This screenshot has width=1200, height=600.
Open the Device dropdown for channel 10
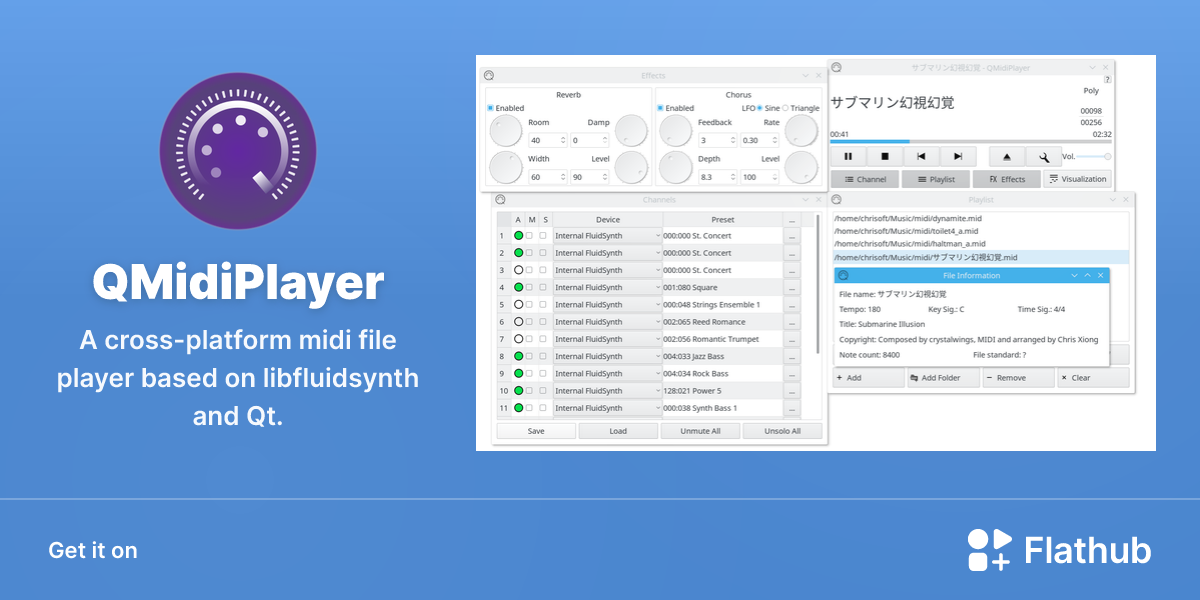tap(607, 391)
